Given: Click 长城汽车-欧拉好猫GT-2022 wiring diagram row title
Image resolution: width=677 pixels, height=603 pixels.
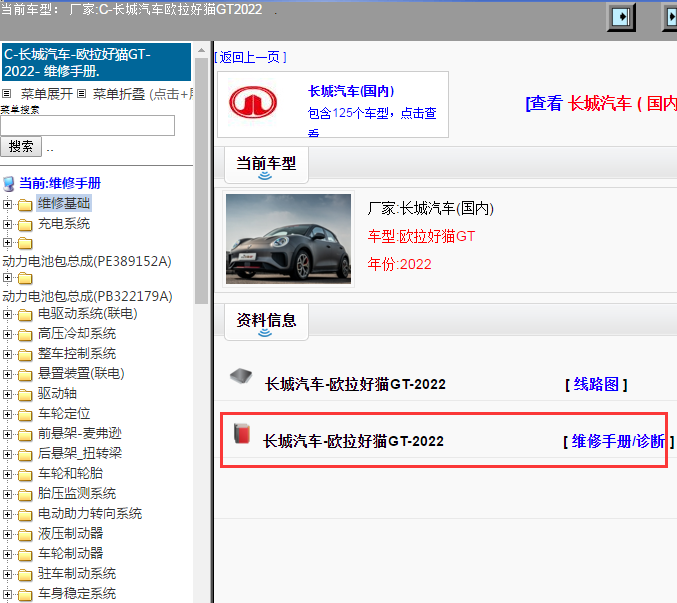Looking at the screenshot, I should [x=355, y=384].
